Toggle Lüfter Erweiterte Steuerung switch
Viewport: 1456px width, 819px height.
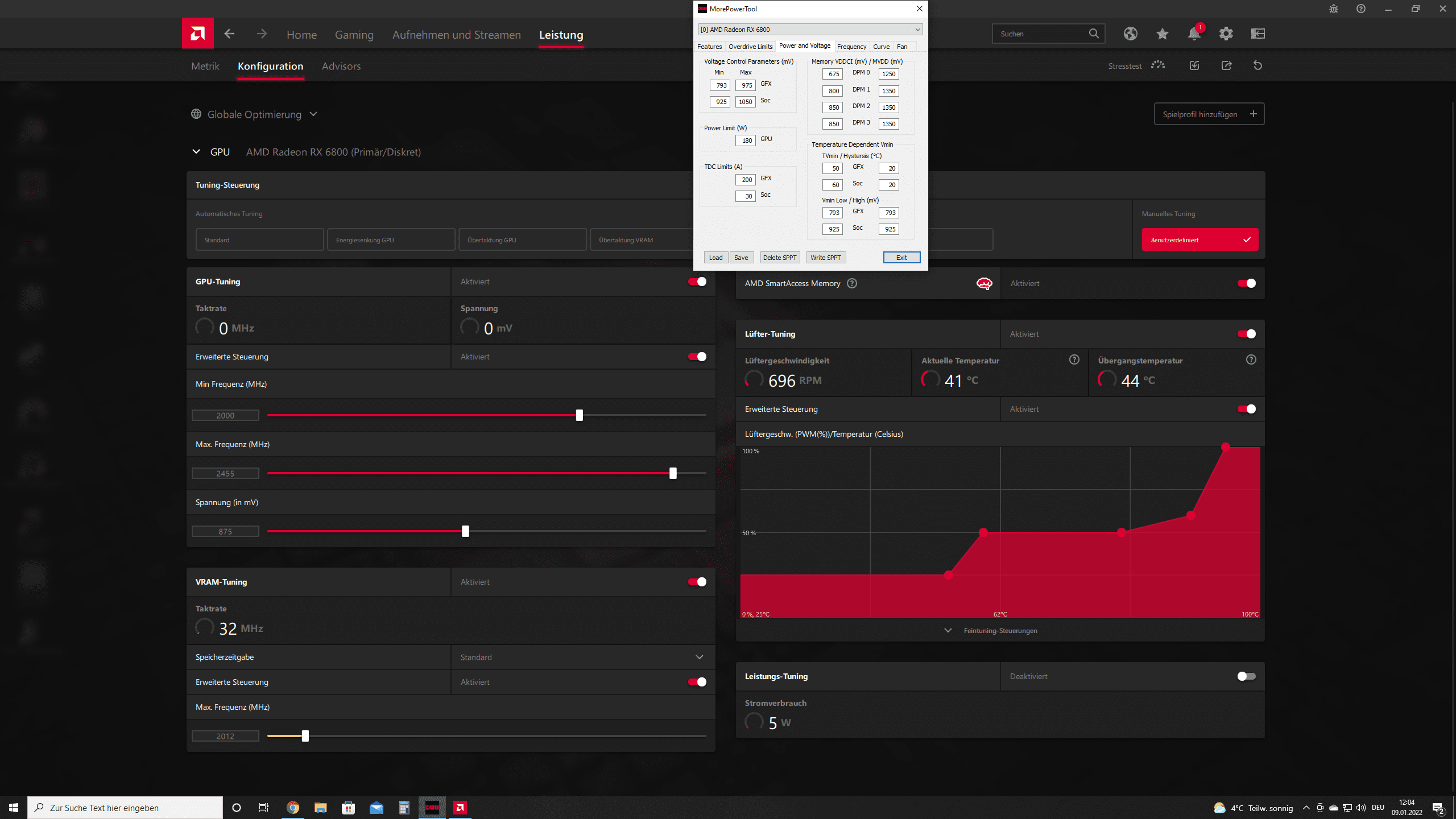[x=1247, y=409]
